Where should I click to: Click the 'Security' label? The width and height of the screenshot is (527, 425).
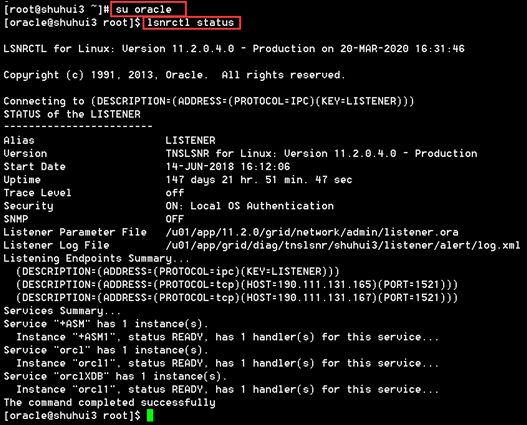(28, 206)
